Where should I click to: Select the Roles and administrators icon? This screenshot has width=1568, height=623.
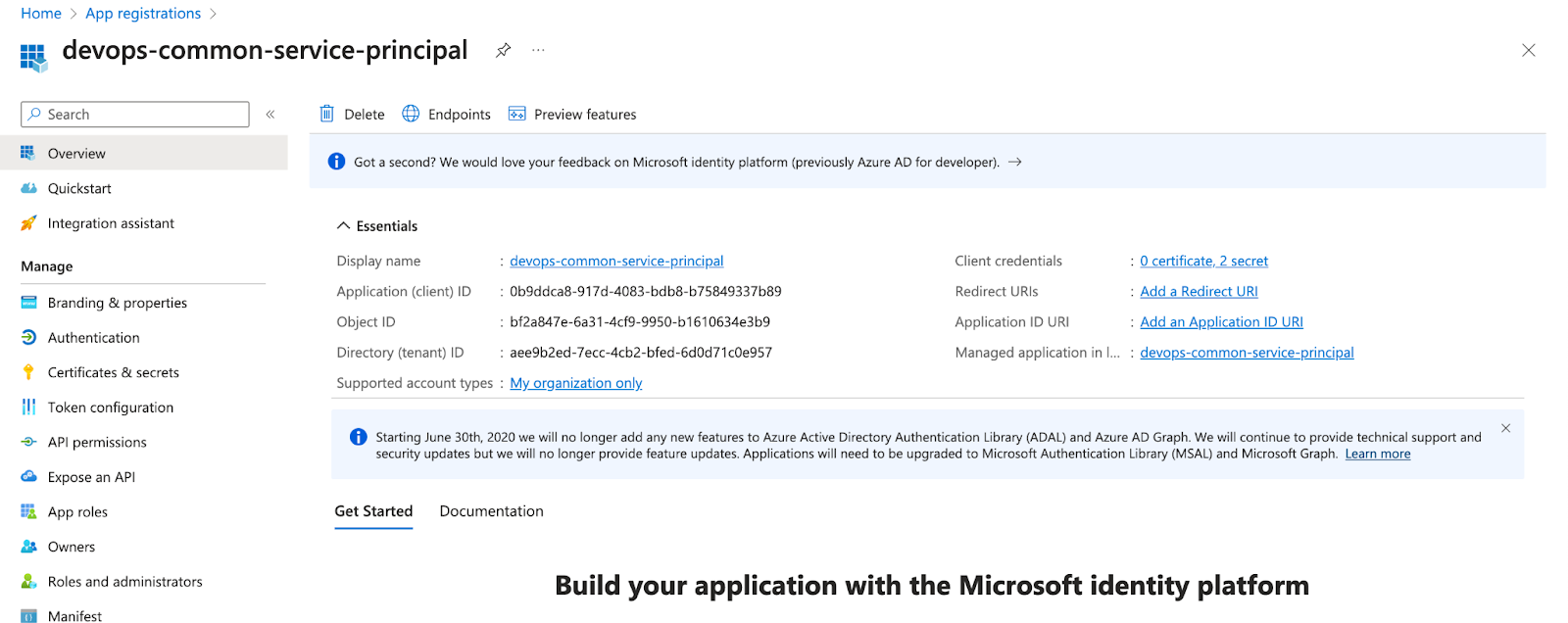click(x=28, y=582)
